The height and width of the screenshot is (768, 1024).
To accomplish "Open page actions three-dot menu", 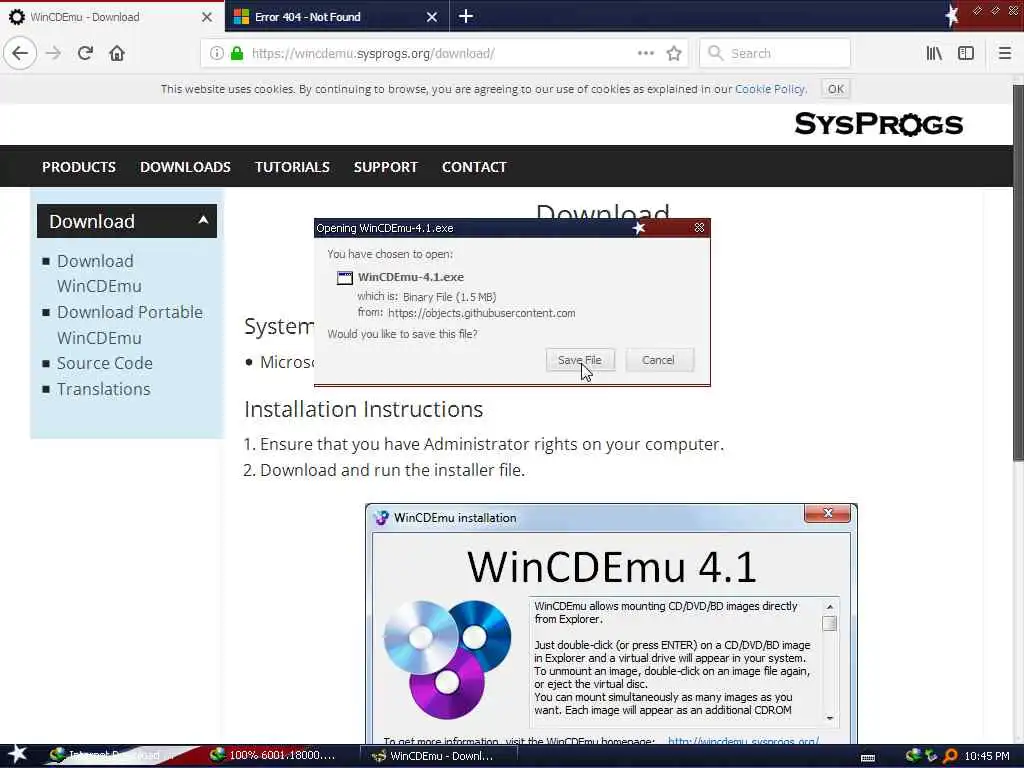I will pyautogui.click(x=645, y=53).
